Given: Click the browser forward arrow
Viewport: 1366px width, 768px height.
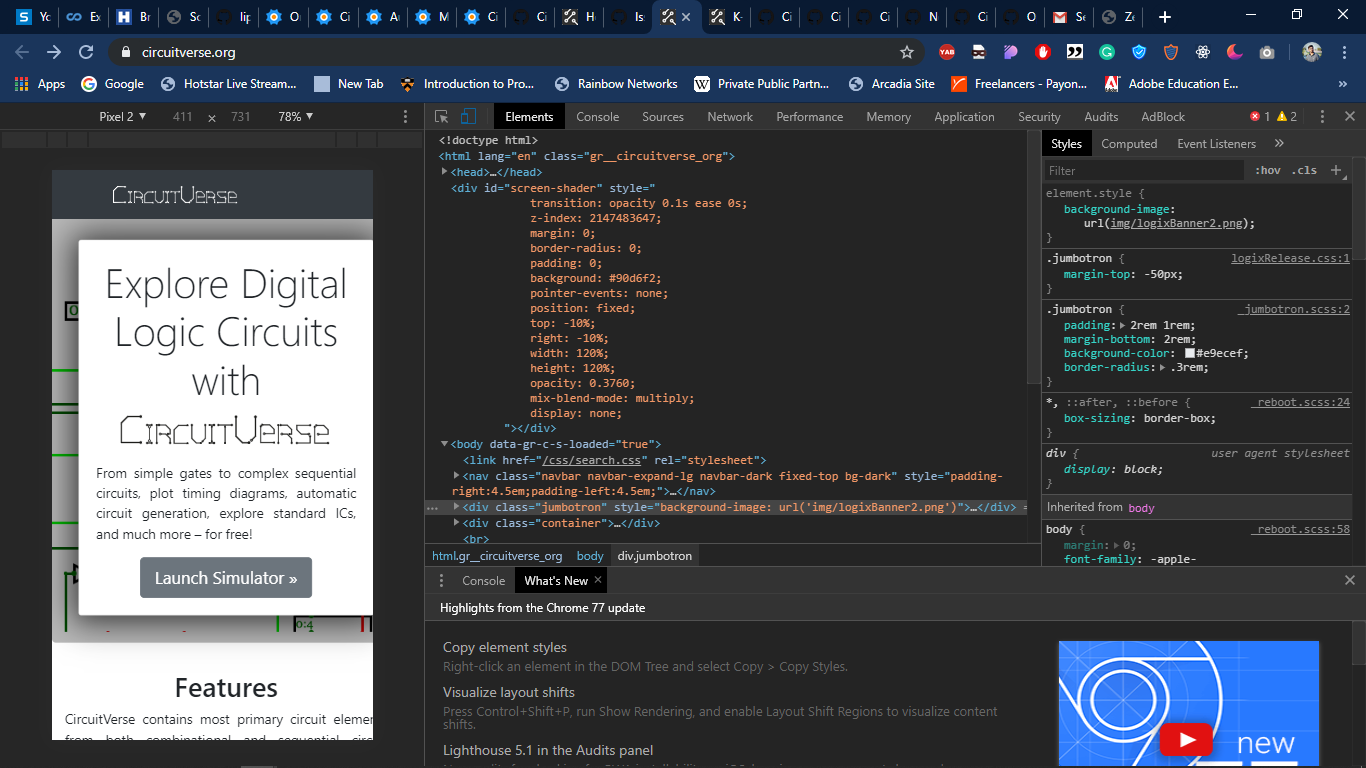Looking at the screenshot, I should [x=54, y=52].
